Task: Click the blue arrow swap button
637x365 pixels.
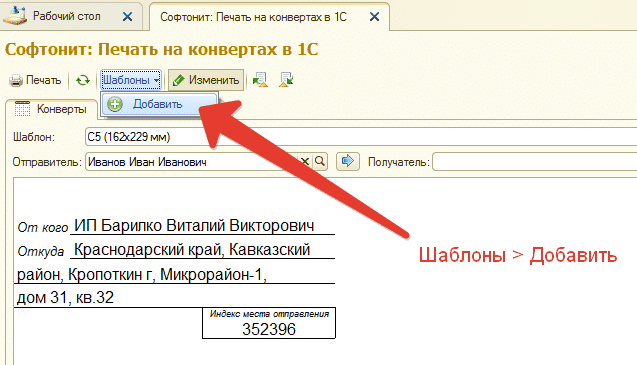Action: click(348, 161)
